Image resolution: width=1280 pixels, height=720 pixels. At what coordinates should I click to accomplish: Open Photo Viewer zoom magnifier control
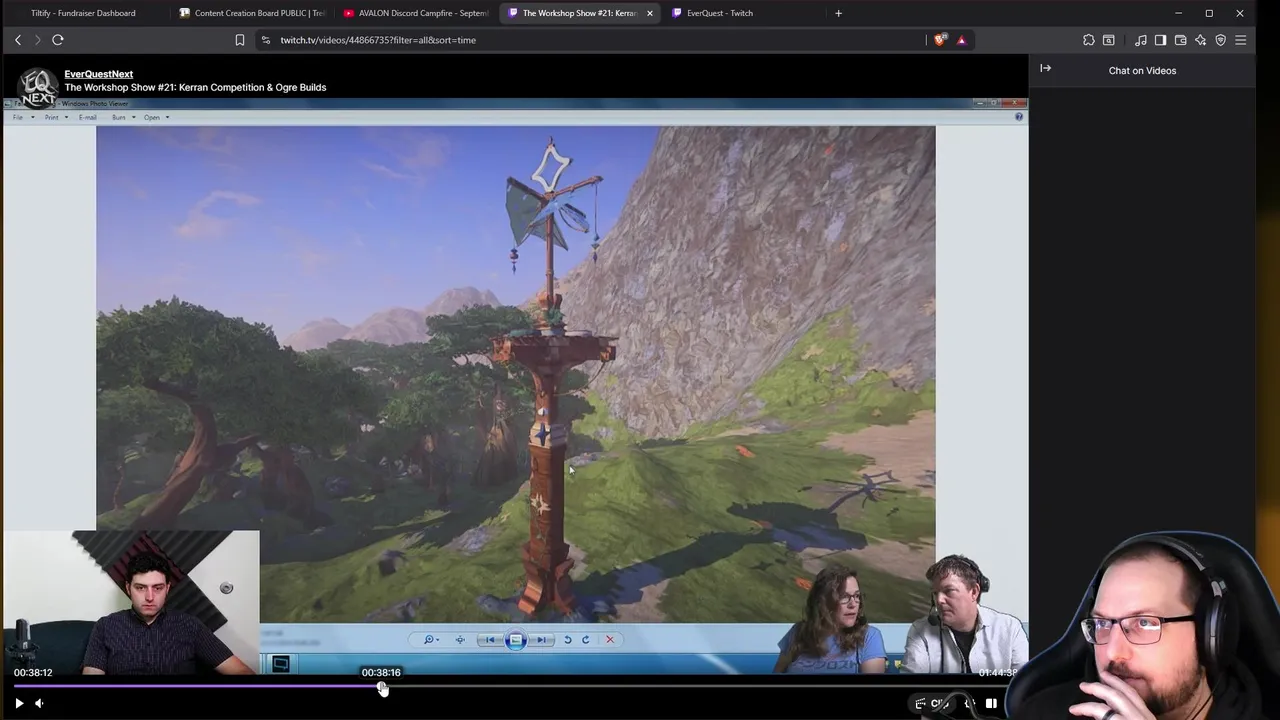pyautogui.click(x=430, y=640)
